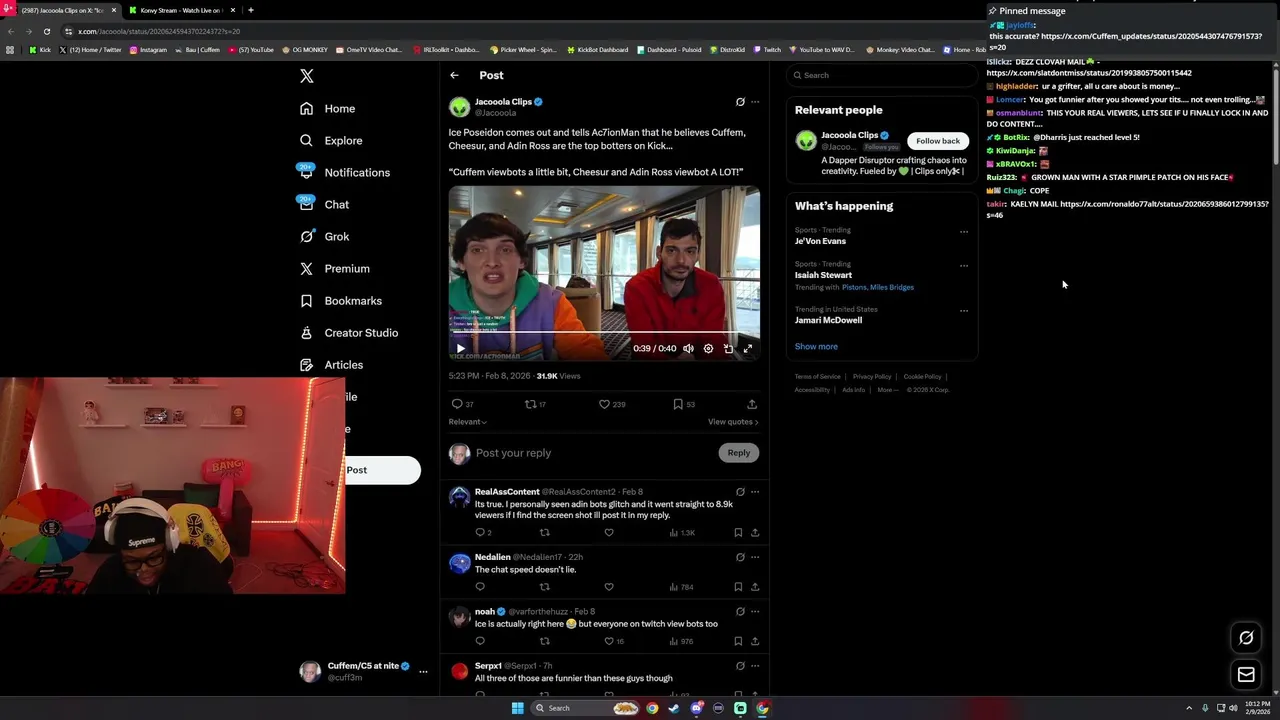The height and width of the screenshot is (720, 1280).
Task: Like the RealAssContent reply
Action: (x=609, y=533)
